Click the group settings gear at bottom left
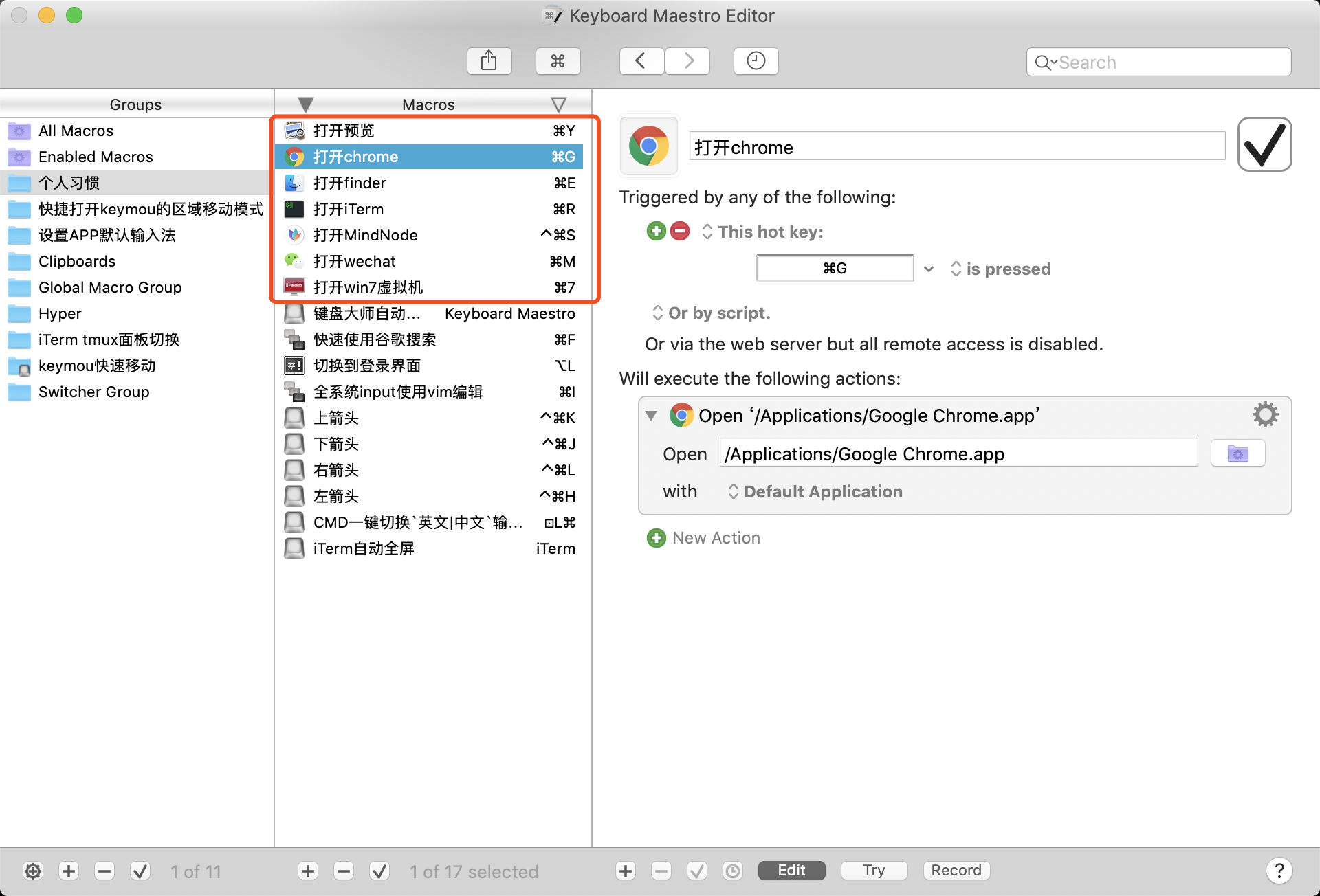Screen dimensions: 1320x896 [33, 871]
